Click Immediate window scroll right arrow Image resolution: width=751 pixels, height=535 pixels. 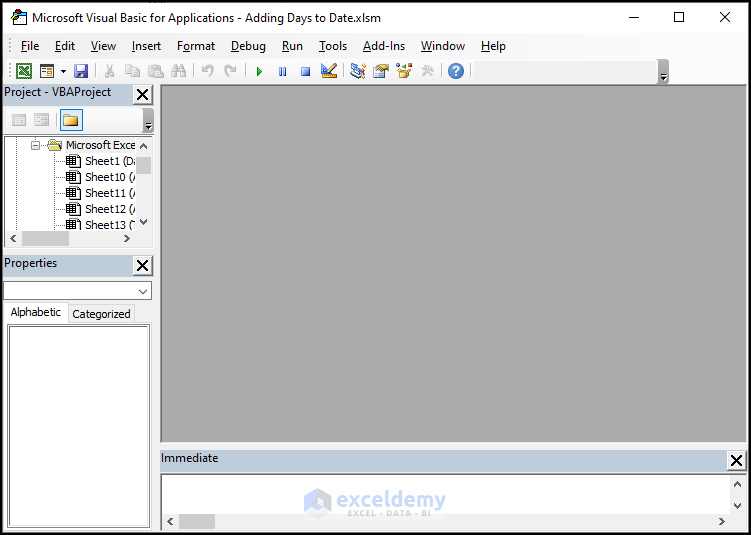pos(722,521)
